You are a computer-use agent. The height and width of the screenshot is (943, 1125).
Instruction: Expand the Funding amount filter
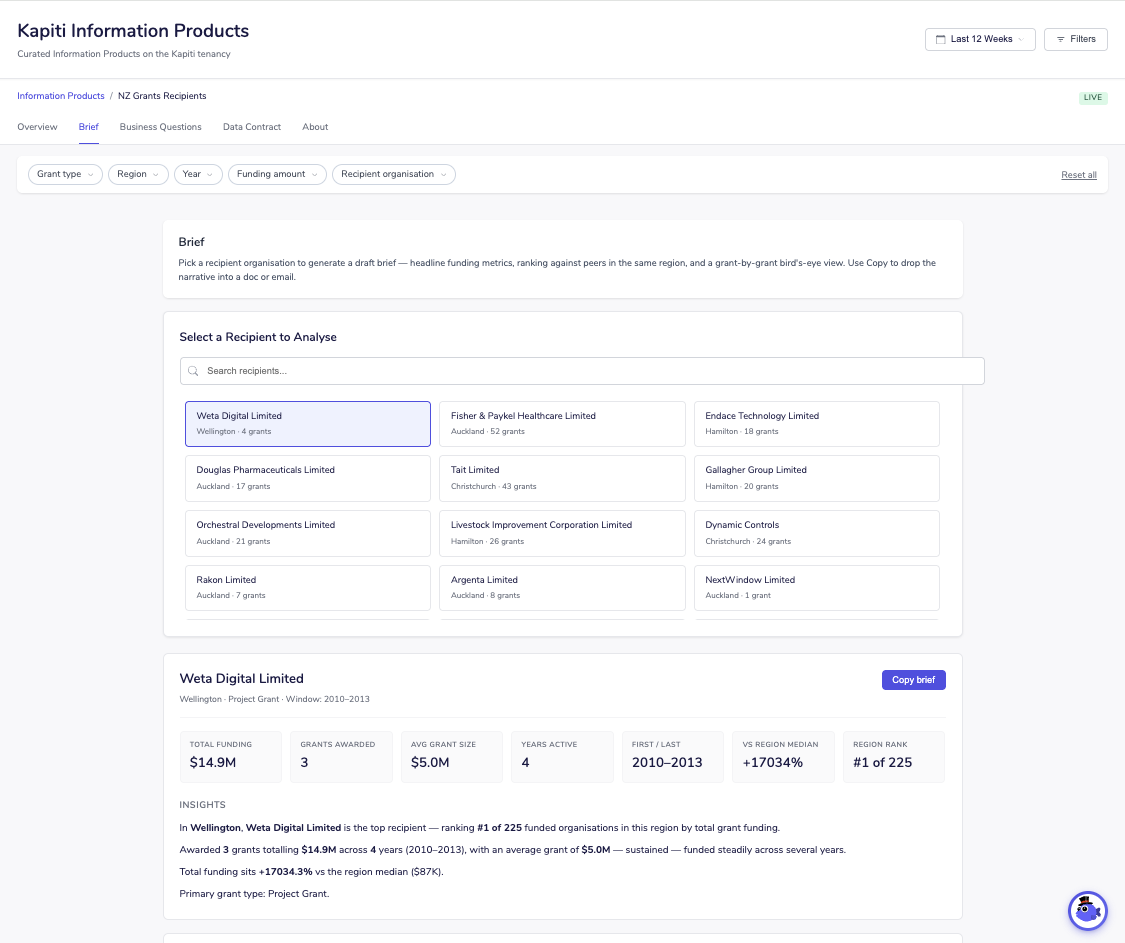277,174
